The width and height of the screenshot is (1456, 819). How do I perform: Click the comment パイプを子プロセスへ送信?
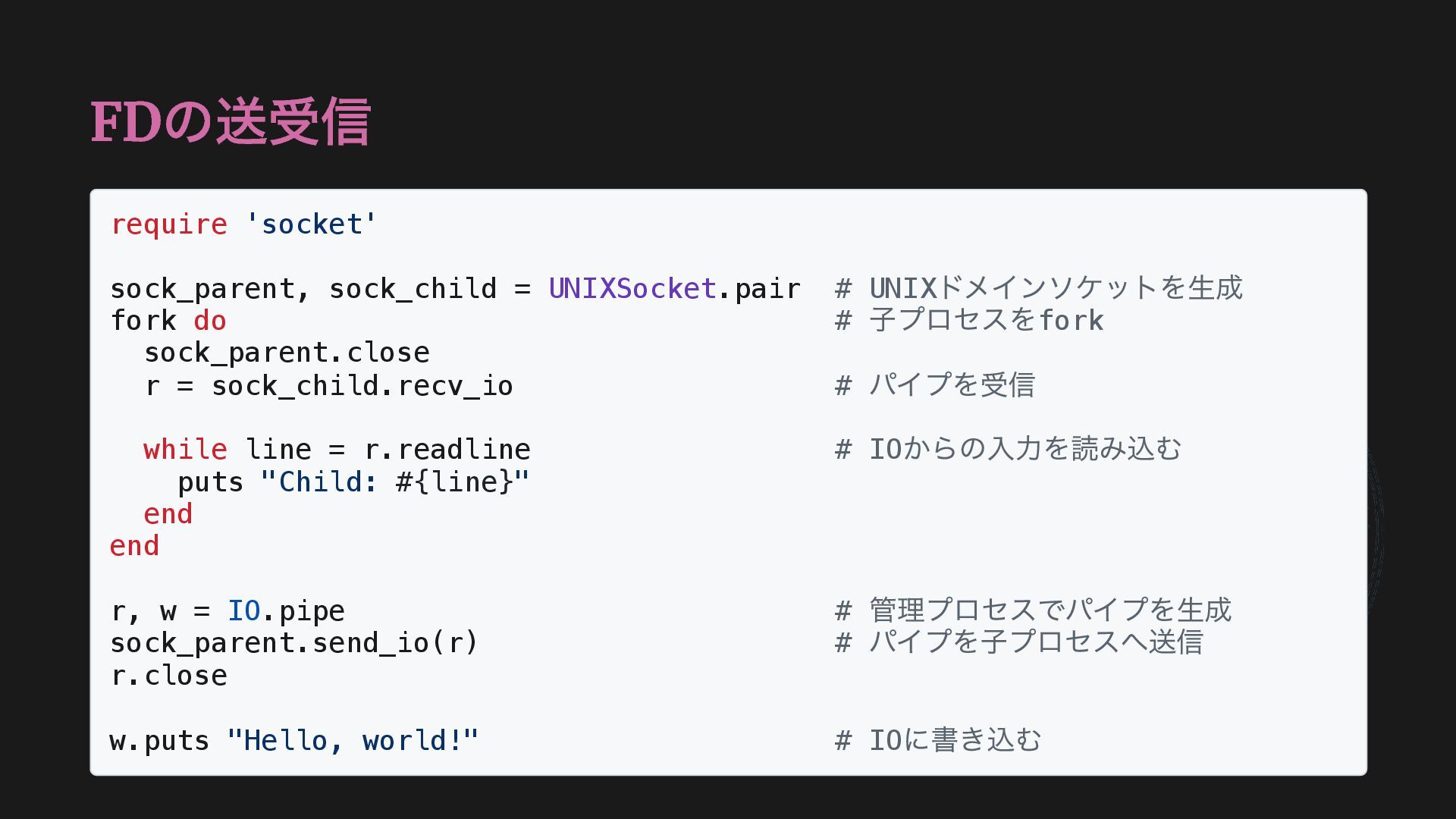coord(1019,643)
